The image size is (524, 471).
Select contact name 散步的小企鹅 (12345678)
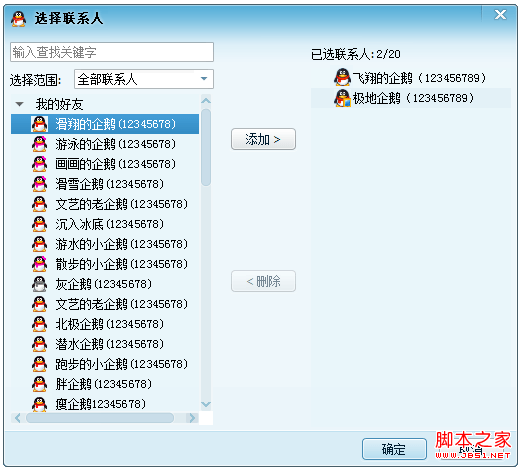click(x=122, y=264)
